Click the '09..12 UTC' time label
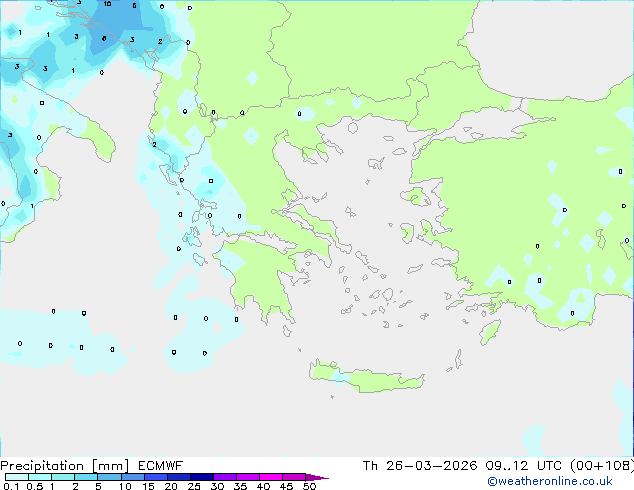This screenshot has width=634, height=490. tap(523, 466)
